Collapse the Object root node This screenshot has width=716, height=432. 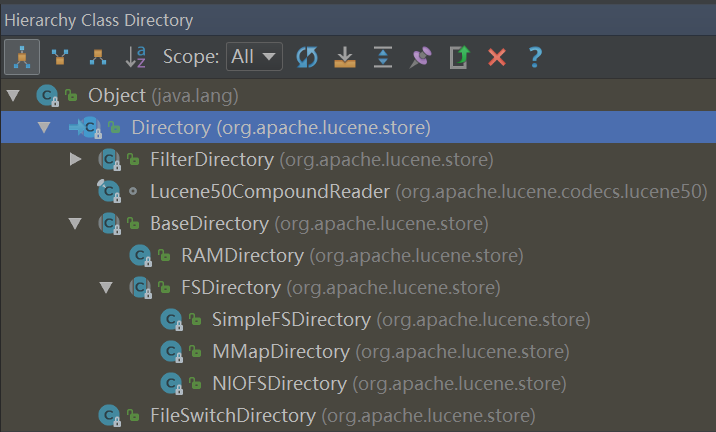pyautogui.click(x=13, y=96)
